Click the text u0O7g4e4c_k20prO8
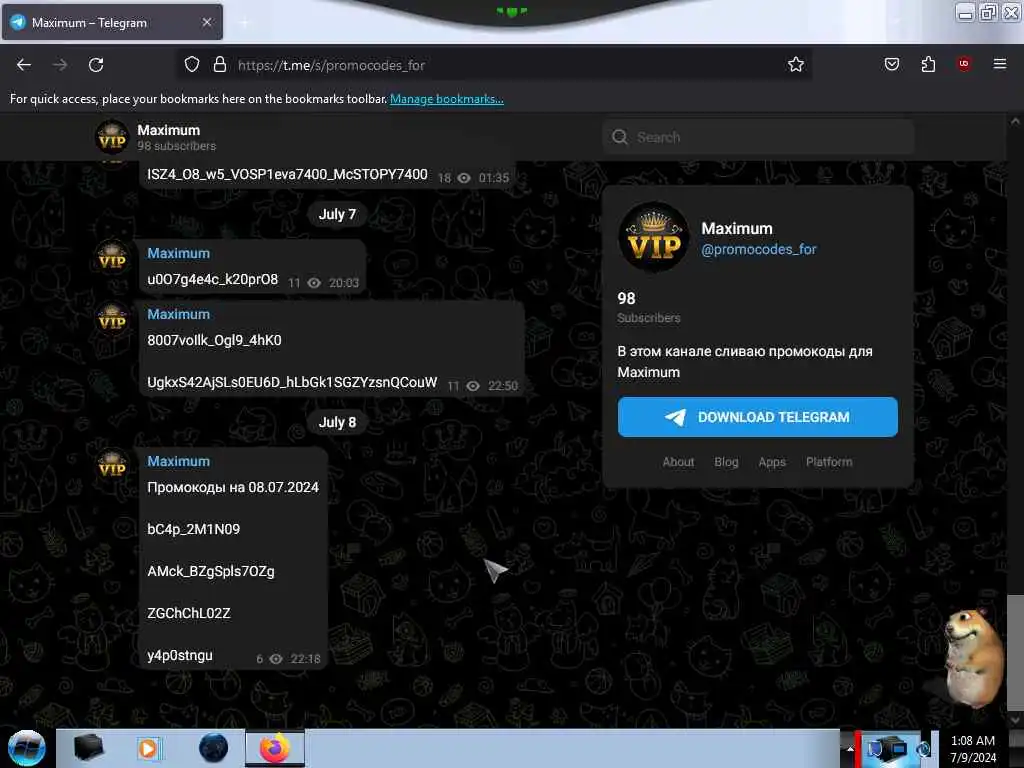The width and height of the screenshot is (1024, 768). click(212, 280)
